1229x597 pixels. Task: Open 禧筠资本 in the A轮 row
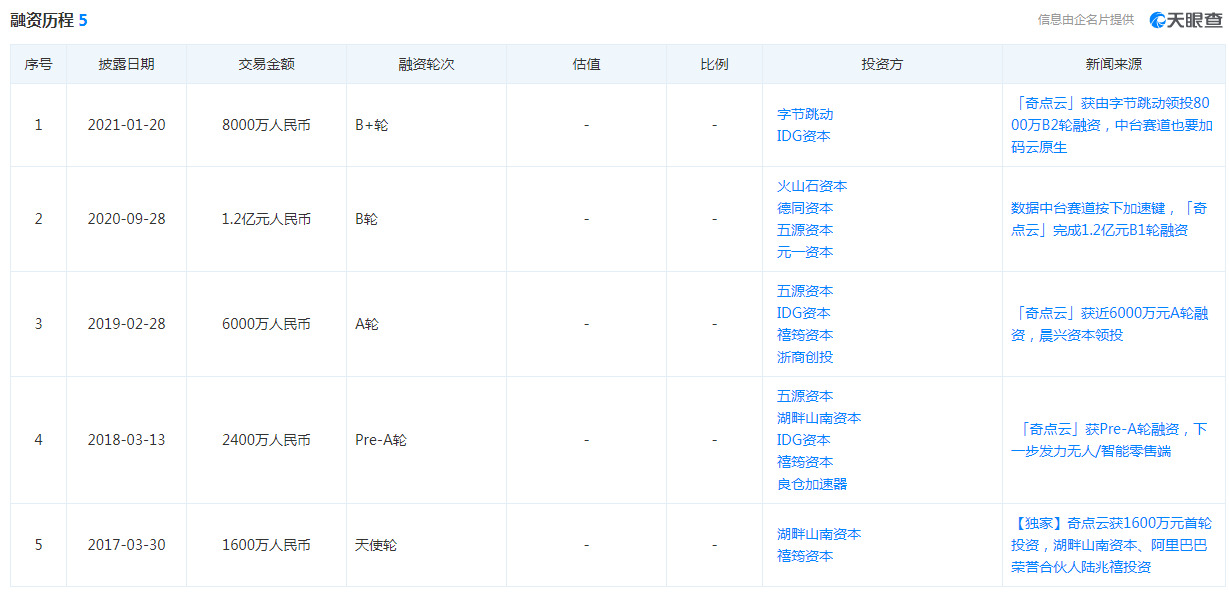pos(805,335)
